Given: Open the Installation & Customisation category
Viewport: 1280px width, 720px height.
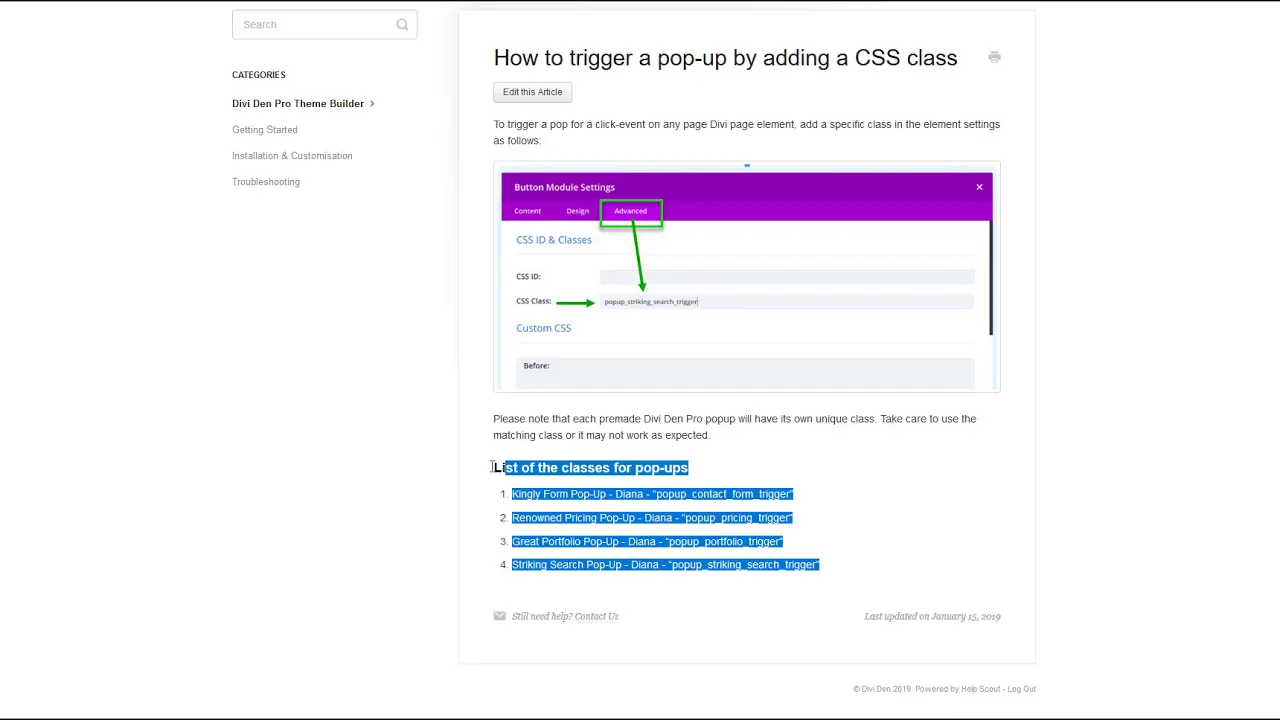Looking at the screenshot, I should tap(292, 156).
